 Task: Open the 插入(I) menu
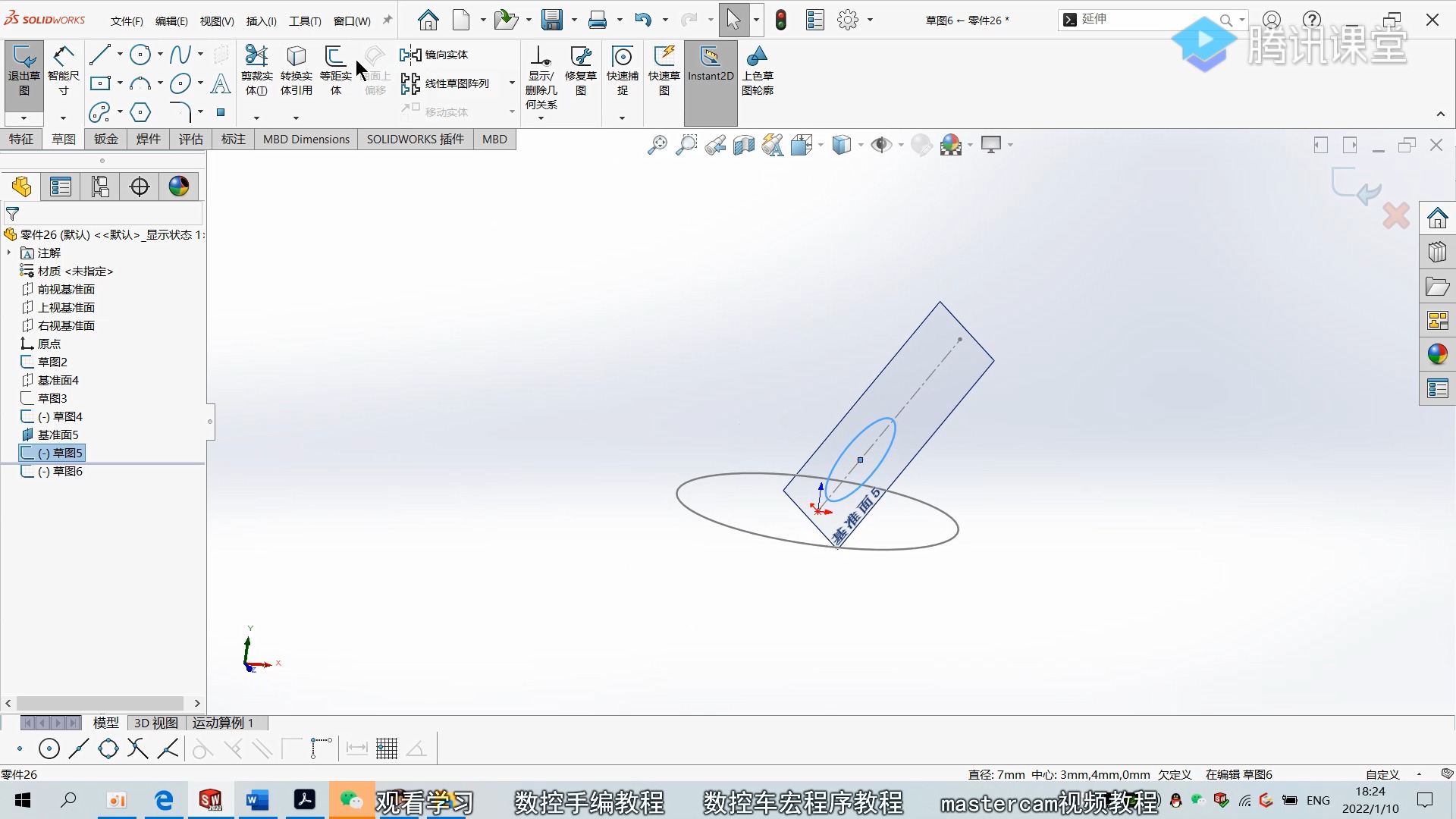coord(261,21)
